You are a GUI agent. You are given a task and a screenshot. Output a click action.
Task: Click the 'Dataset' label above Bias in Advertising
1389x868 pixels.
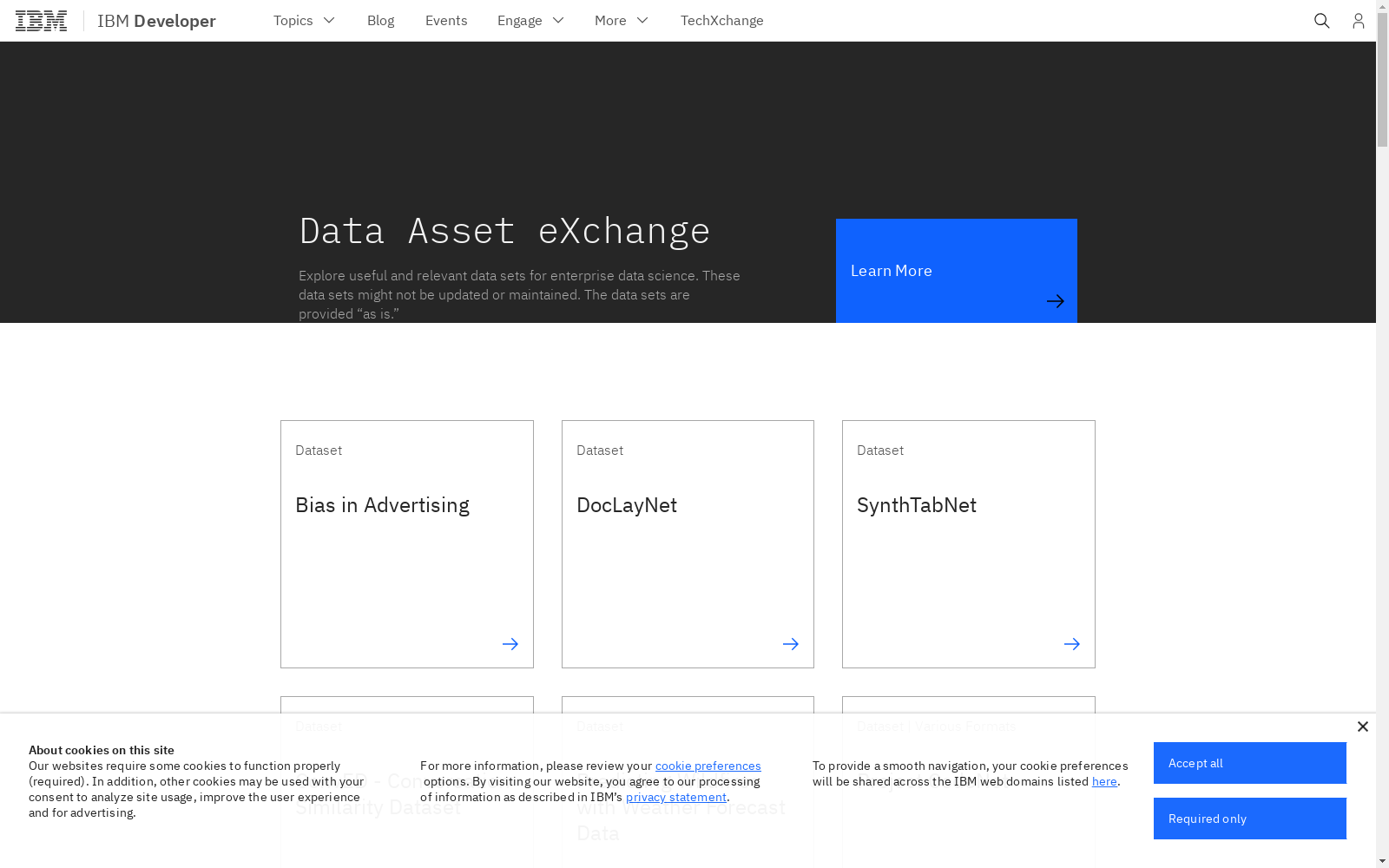click(319, 450)
